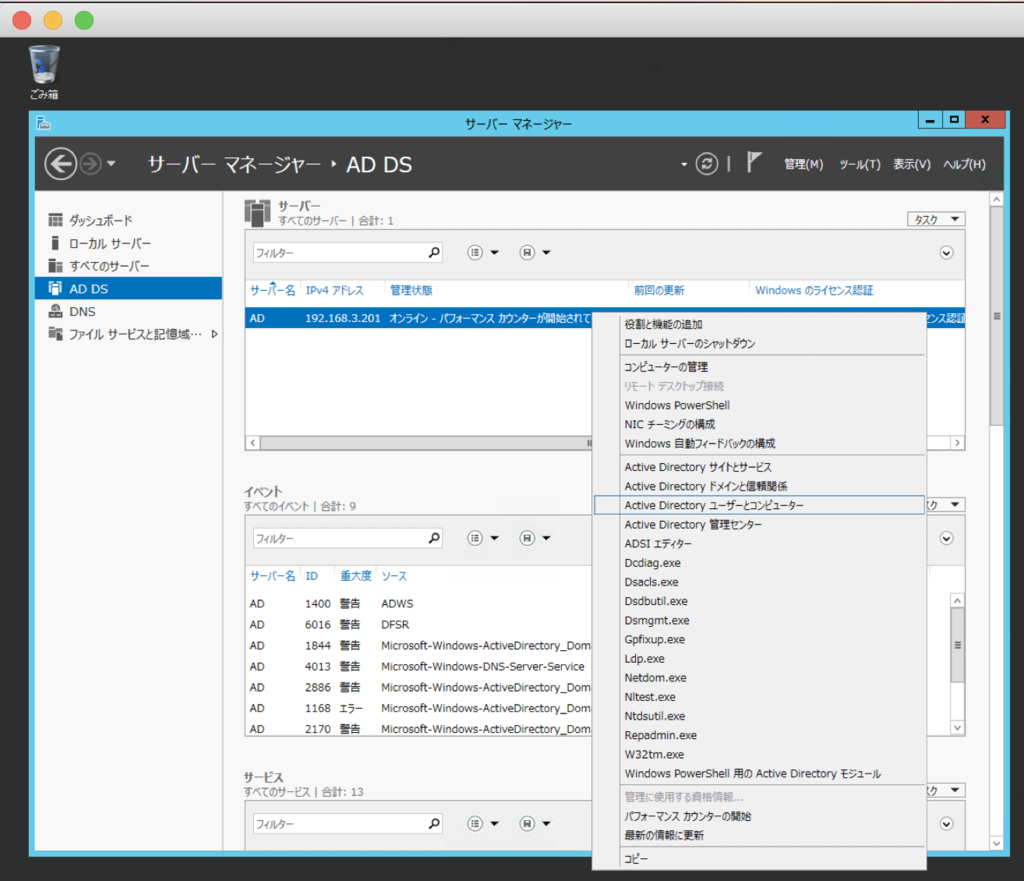Click main pane vertical scrollbar thumb
1024x881 pixels.
[x=996, y=316]
